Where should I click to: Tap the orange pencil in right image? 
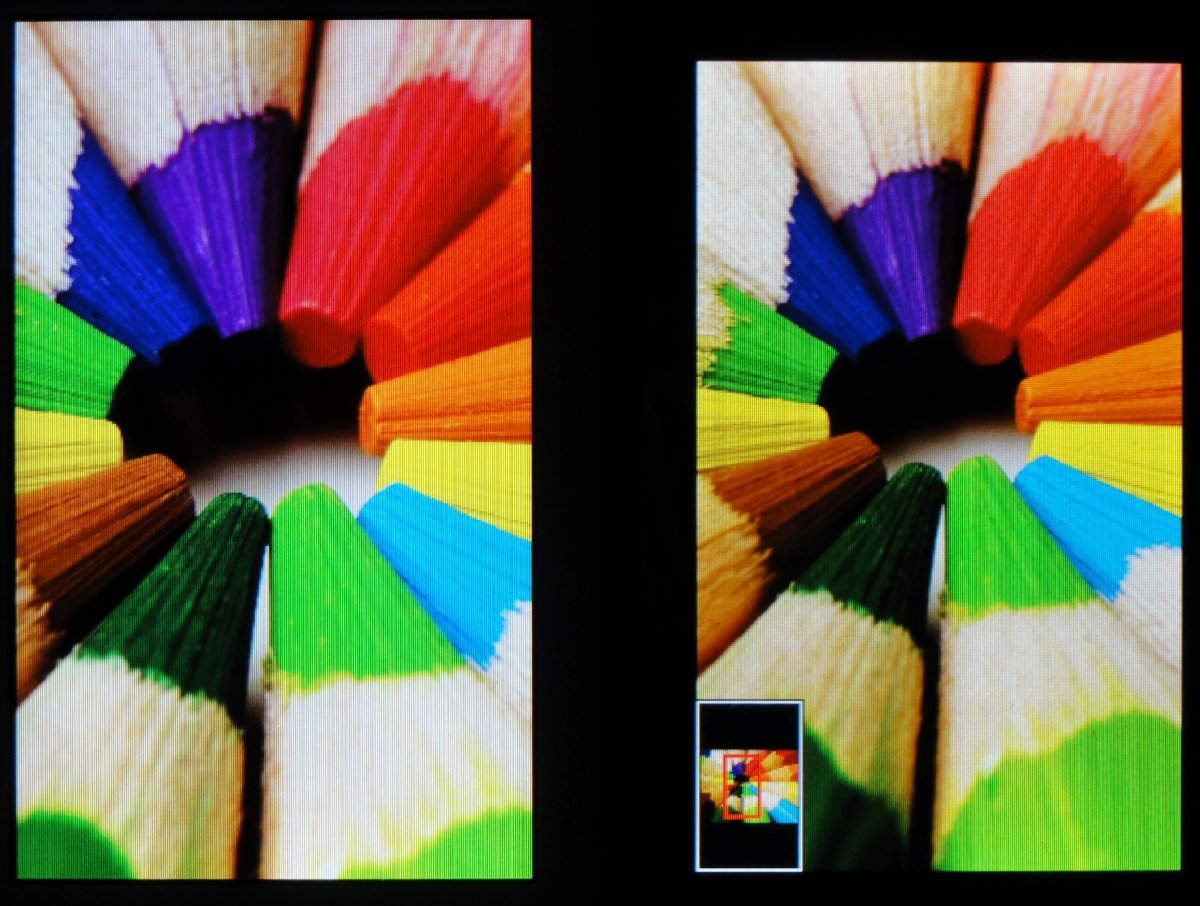[1100, 385]
